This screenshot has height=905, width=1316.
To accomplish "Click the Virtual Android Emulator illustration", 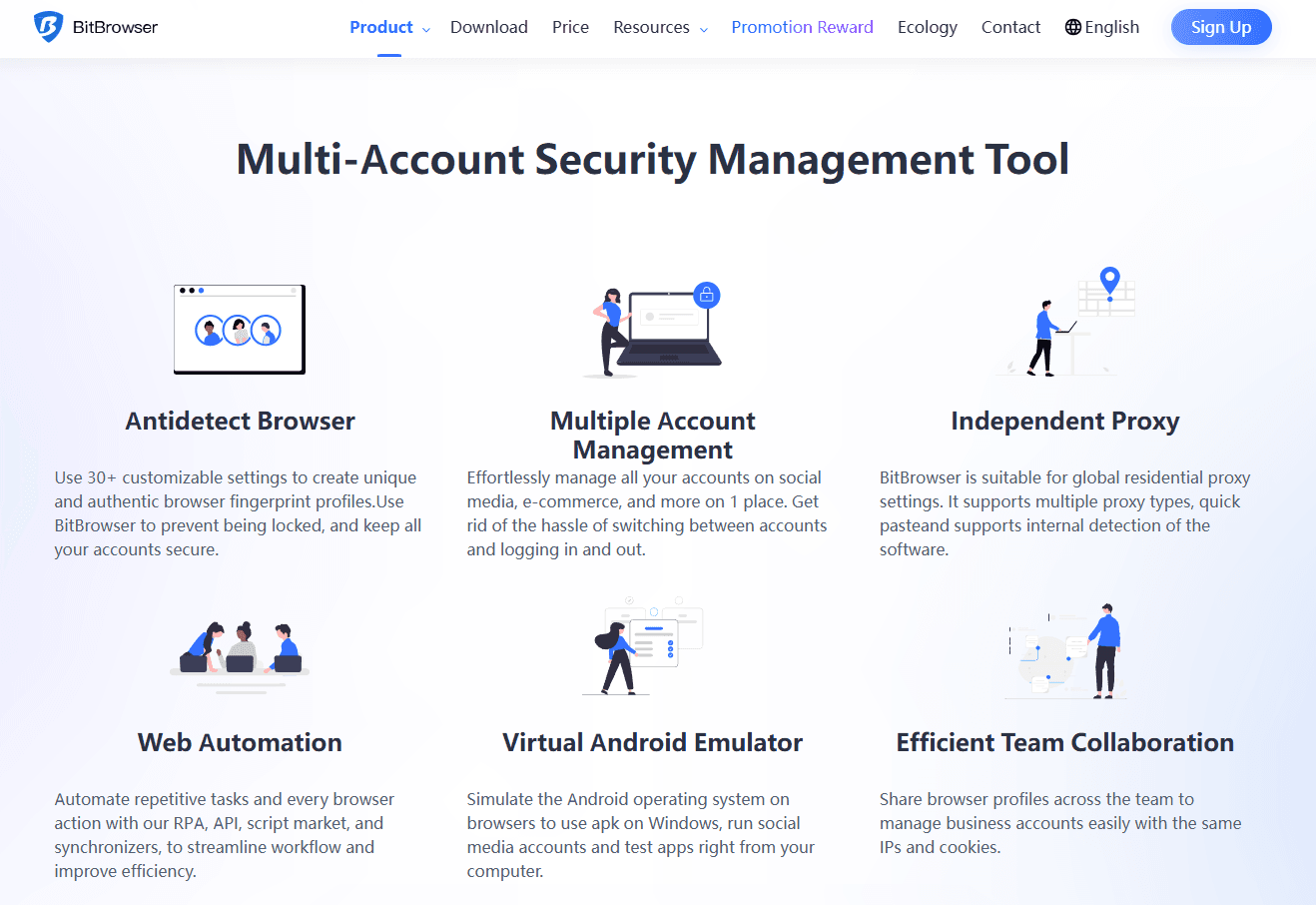I will coord(644,646).
